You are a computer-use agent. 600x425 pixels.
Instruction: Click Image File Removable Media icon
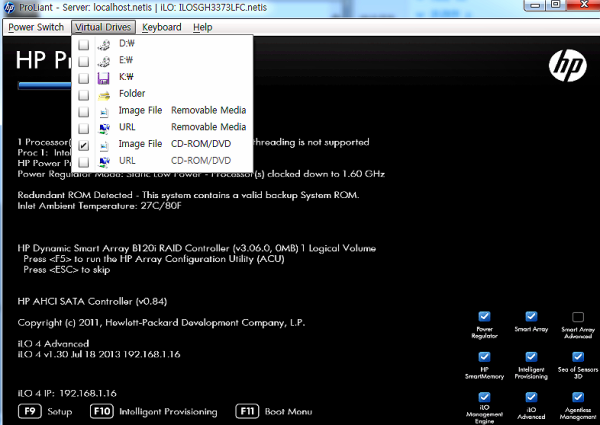coord(104,112)
